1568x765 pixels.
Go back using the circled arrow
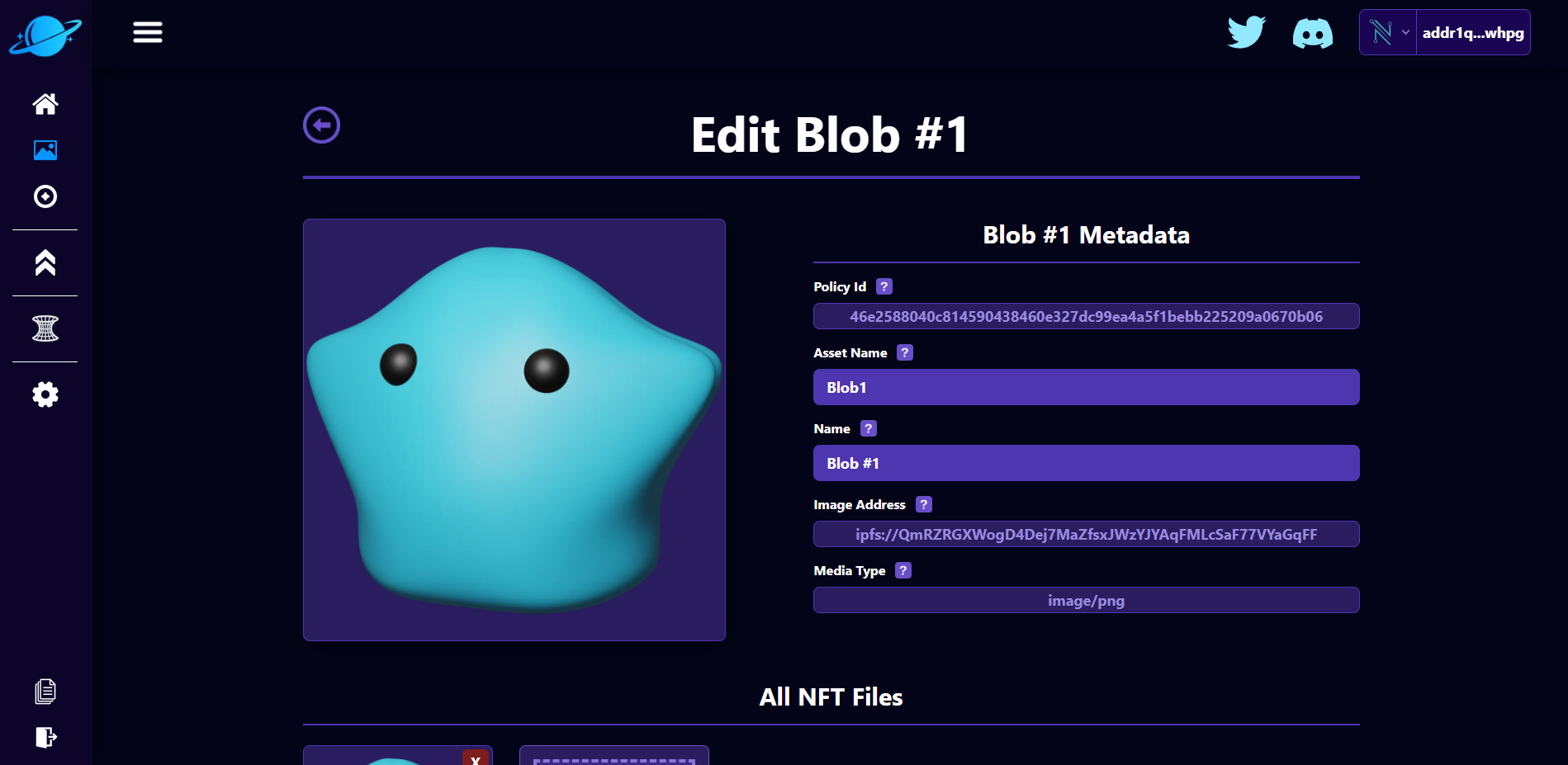pyautogui.click(x=321, y=125)
